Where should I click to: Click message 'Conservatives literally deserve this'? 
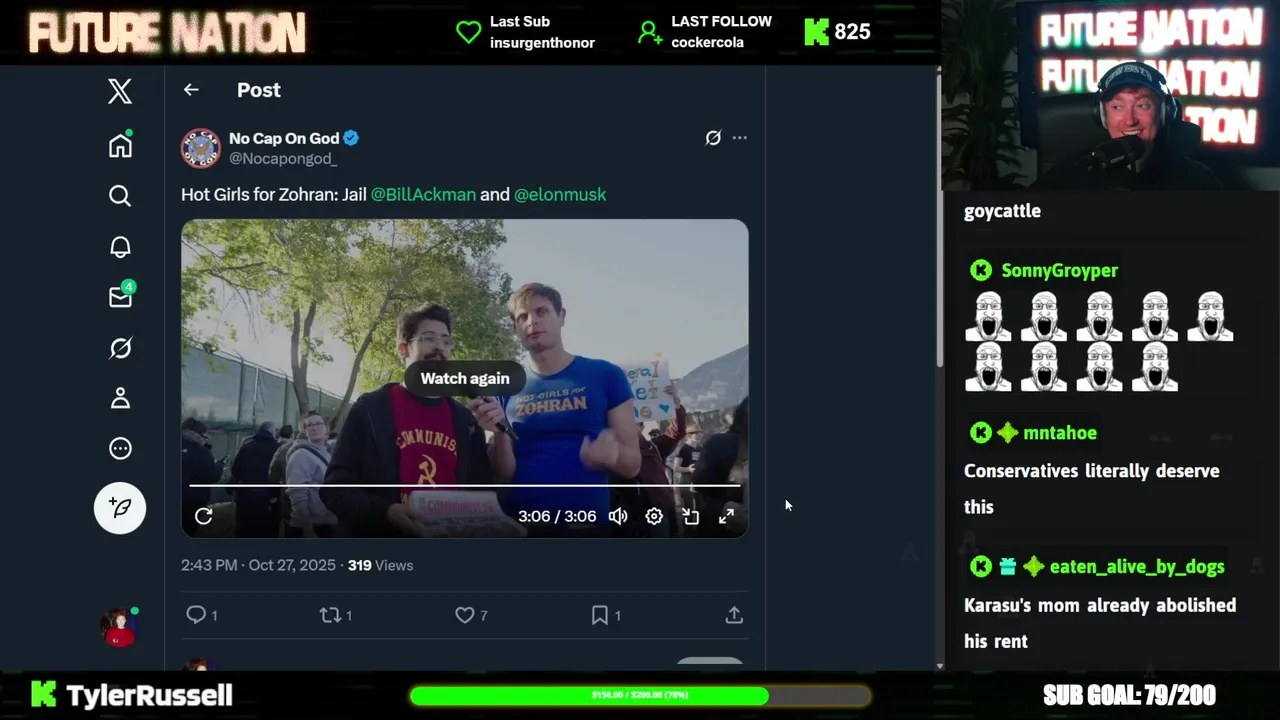coord(1092,489)
